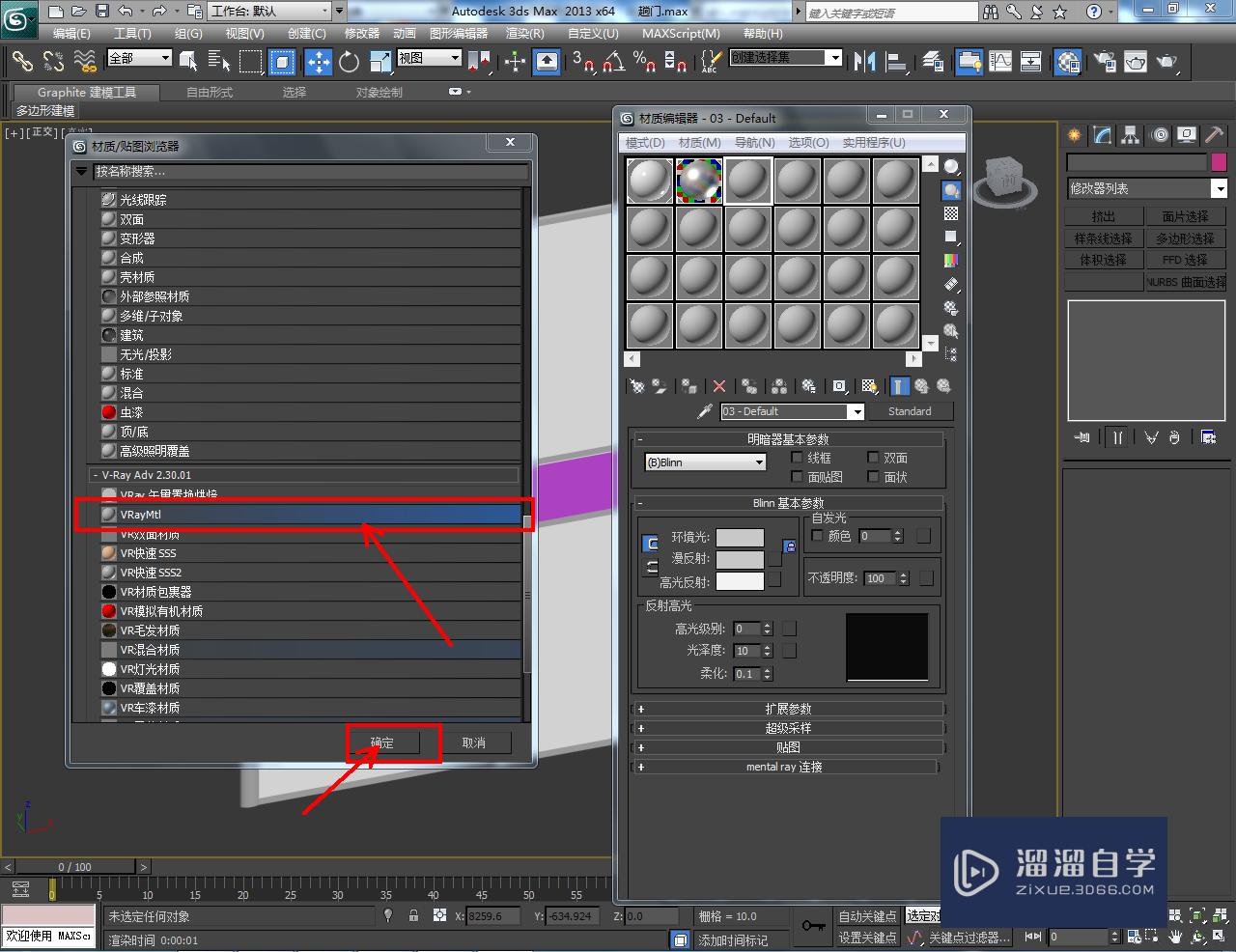The height and width of the screenshot is (952, 1236).
Task: Enable the 线框 (Wire) checkbox
Action: [797, 458]
